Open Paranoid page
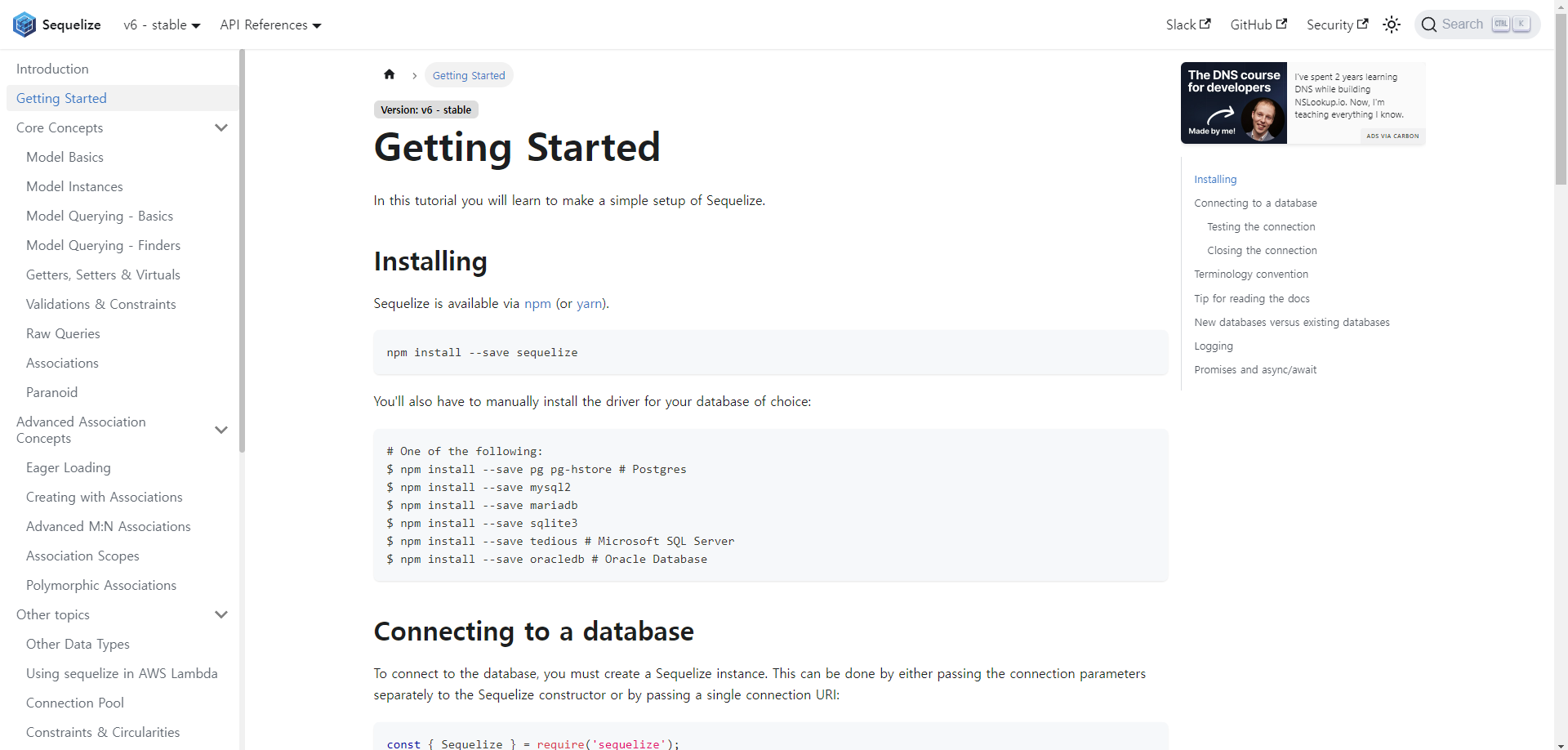 coord(51,392)
